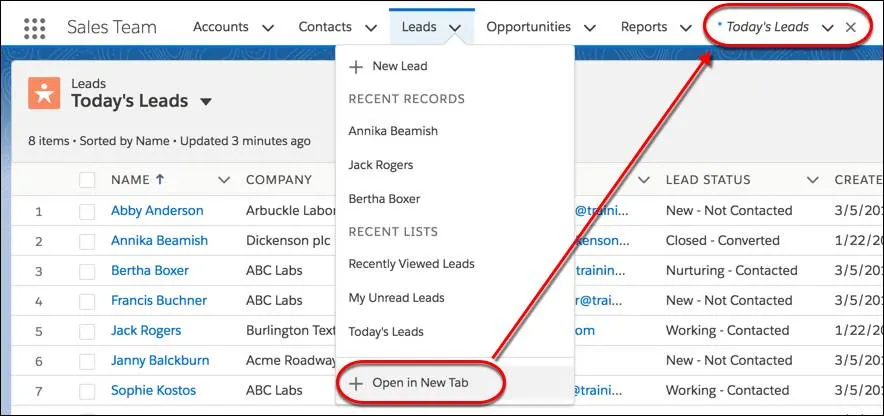Open the Jack Rogers lead link in table
This screenshot has height=416, width=884.
pyautogui.click(x=146, y=330)
